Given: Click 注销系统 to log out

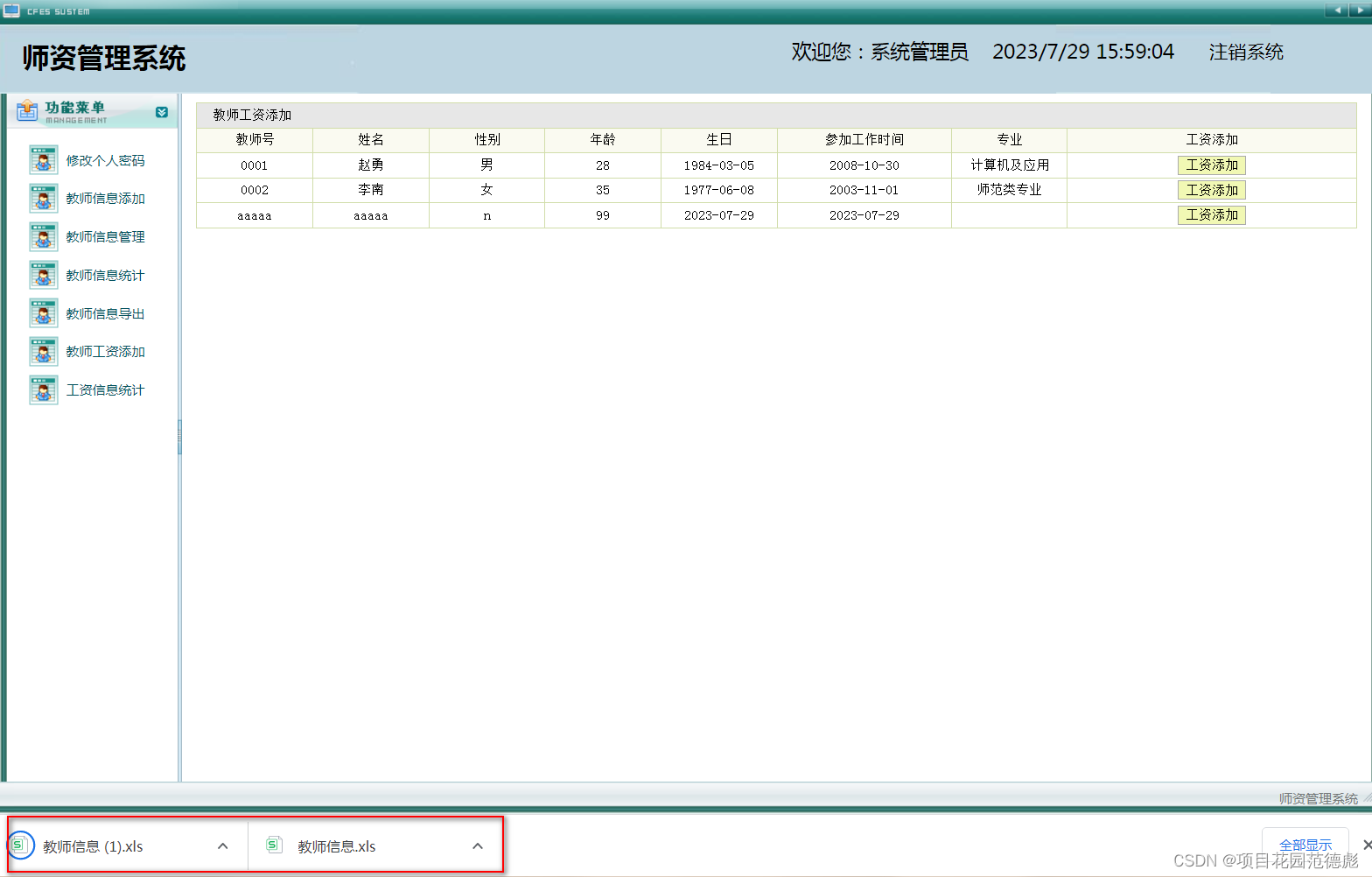Looking at the screenshot, I should [1246, 53].
